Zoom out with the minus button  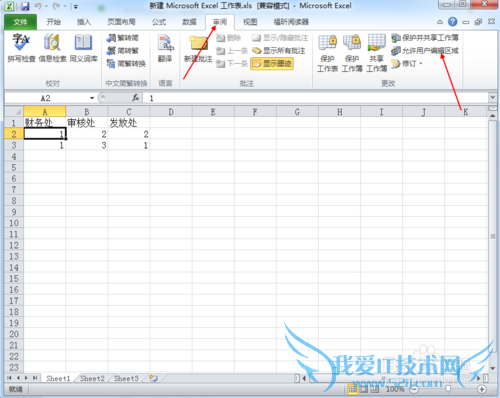[x=414, y=389]
